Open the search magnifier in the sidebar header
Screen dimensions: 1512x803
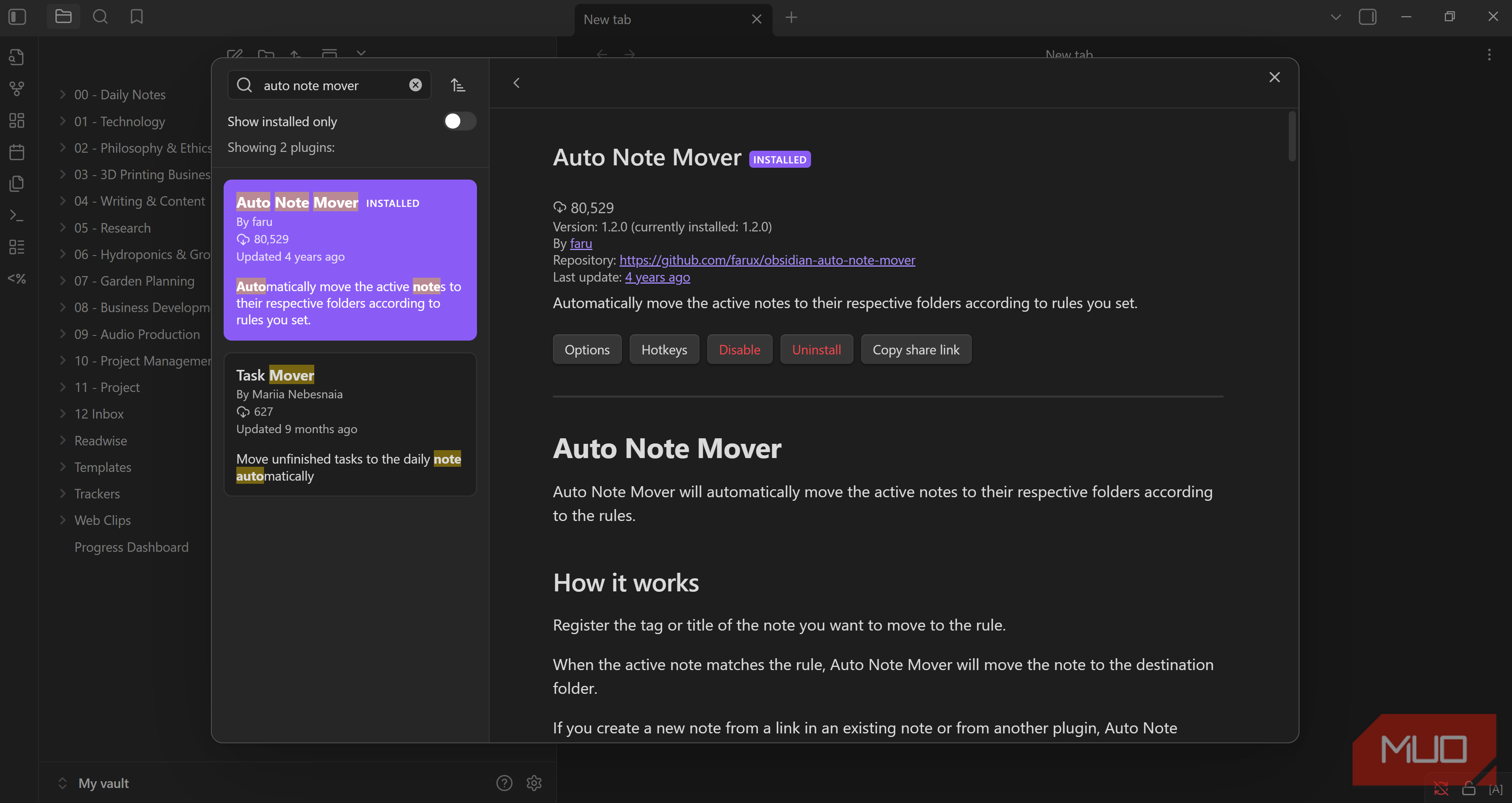(x=101, y=17)
